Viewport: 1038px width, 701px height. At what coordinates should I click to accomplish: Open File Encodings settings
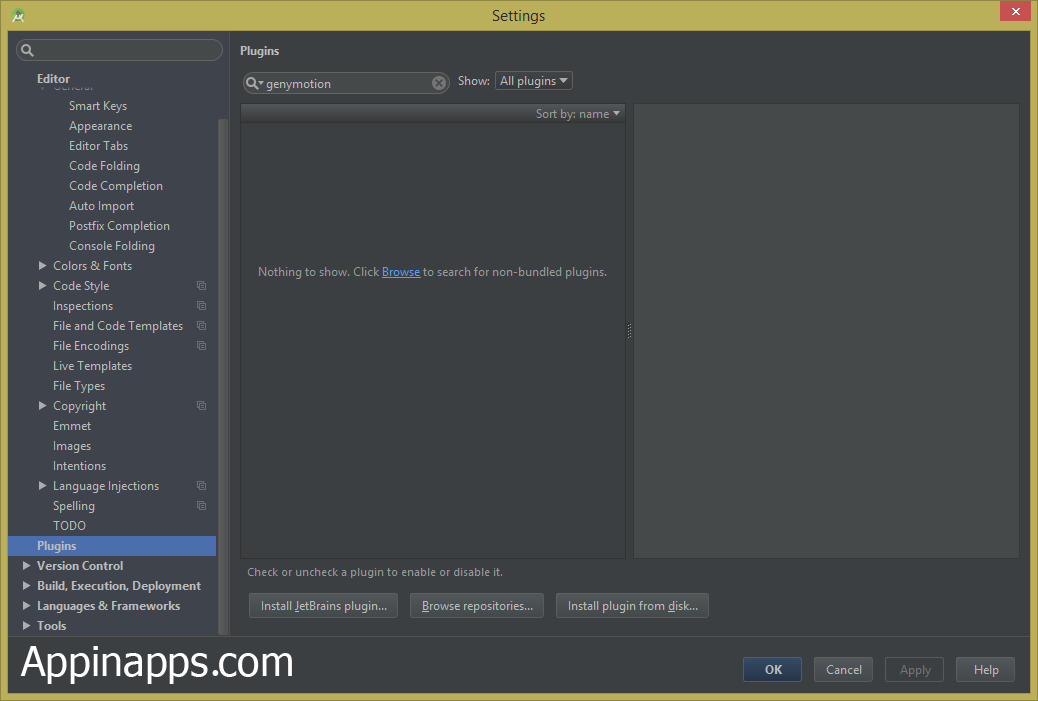91,346
